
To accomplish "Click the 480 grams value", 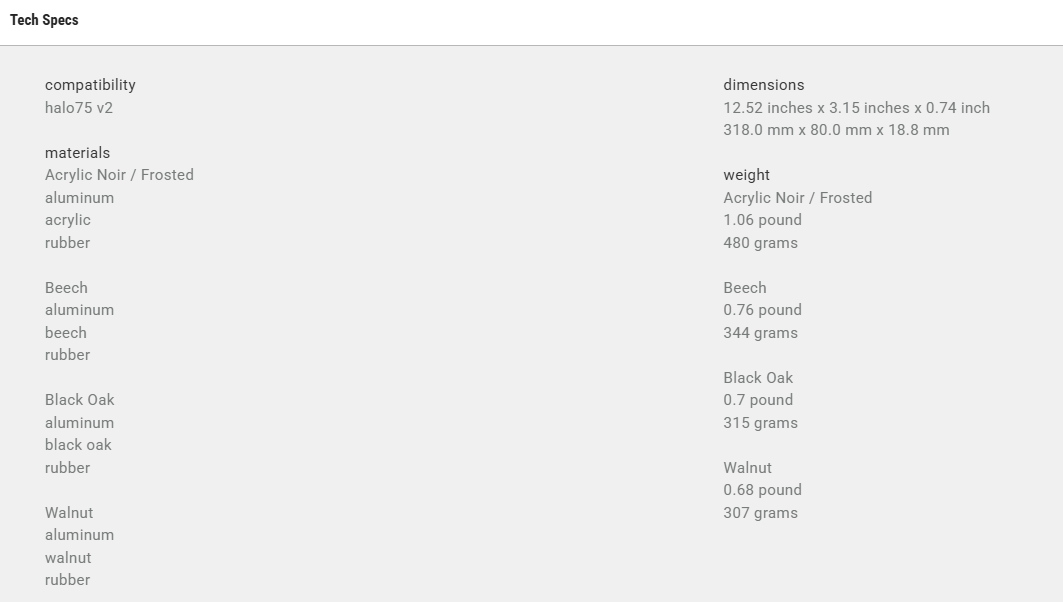I will 760,243.
